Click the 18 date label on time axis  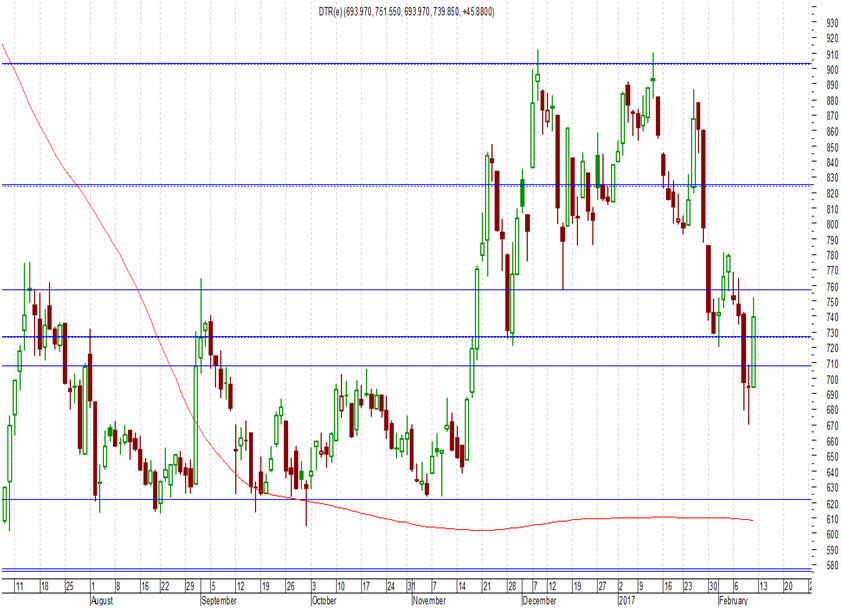point(45,586)
